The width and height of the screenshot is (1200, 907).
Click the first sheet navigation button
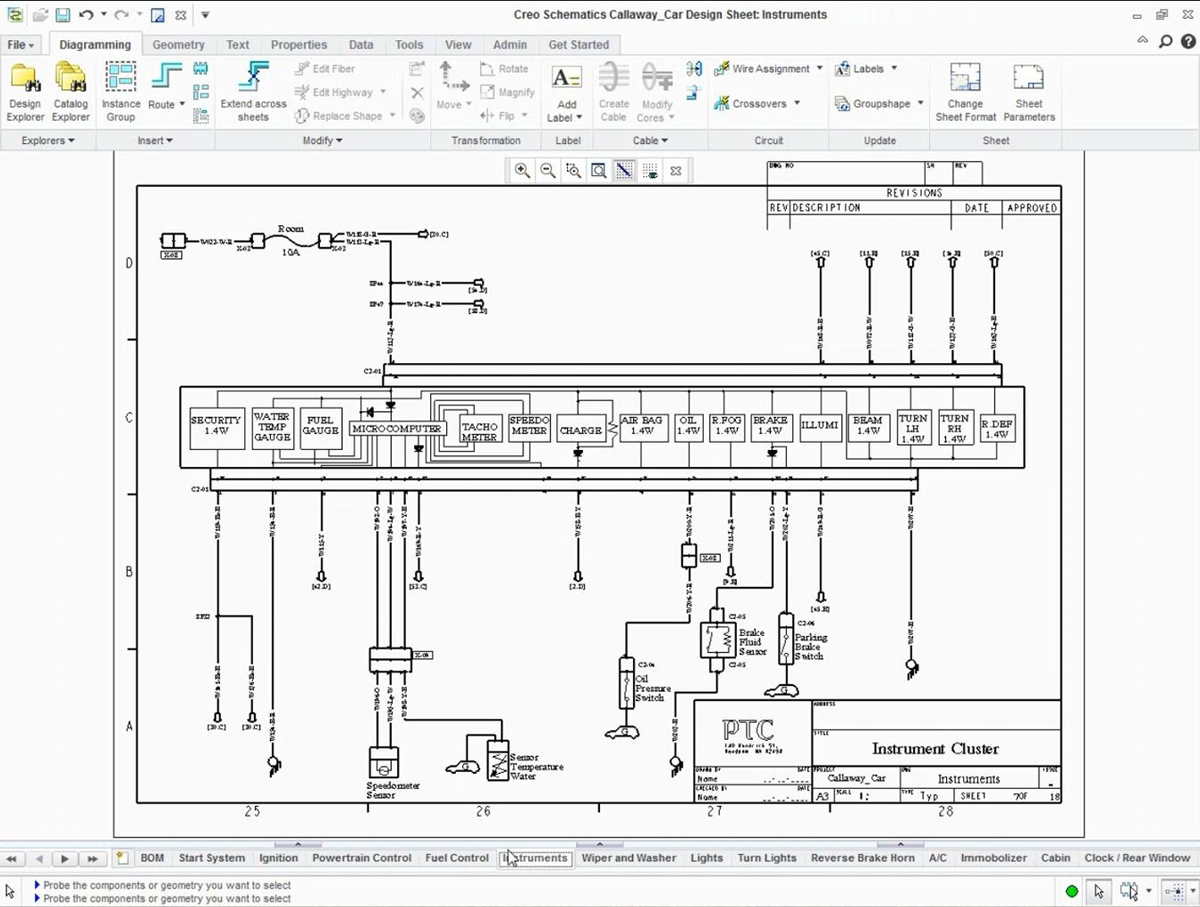click(x=12, y=859)
